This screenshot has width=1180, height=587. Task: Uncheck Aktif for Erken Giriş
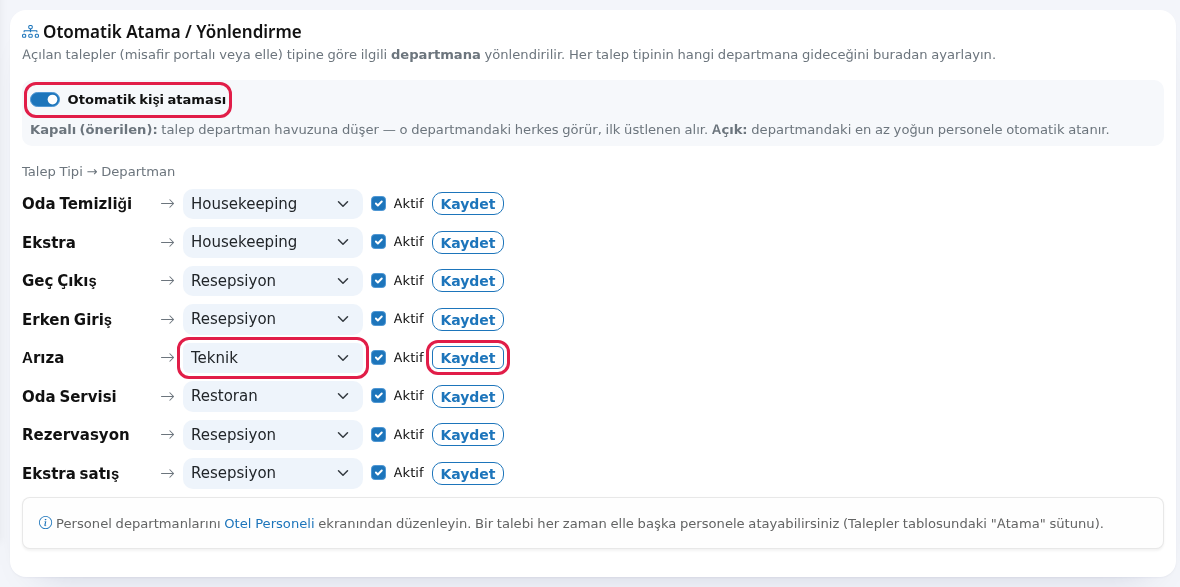379,318
